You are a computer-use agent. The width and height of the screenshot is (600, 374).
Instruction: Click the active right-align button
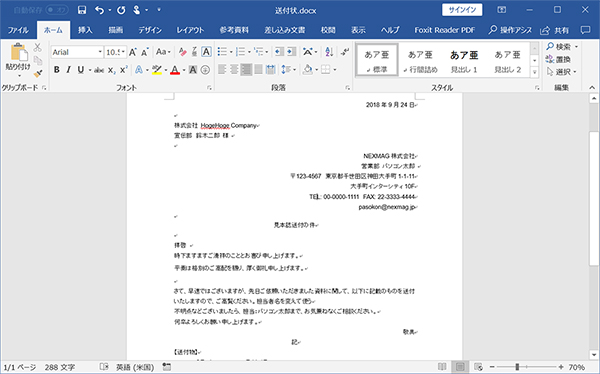[x=246, y=70]
